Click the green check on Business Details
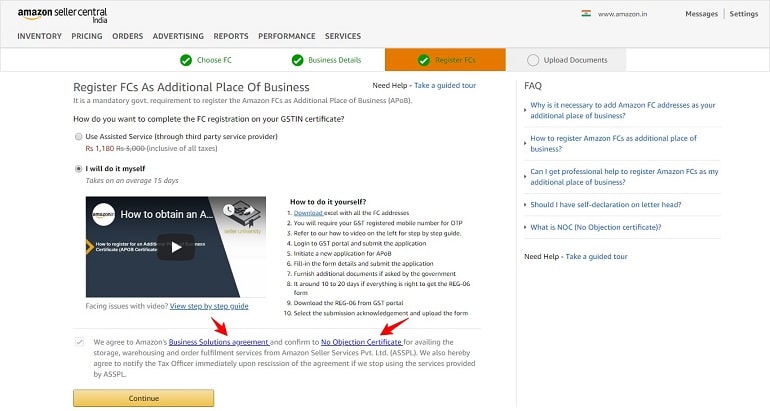This screenshot has width=770, height=411. coord(297,60)
